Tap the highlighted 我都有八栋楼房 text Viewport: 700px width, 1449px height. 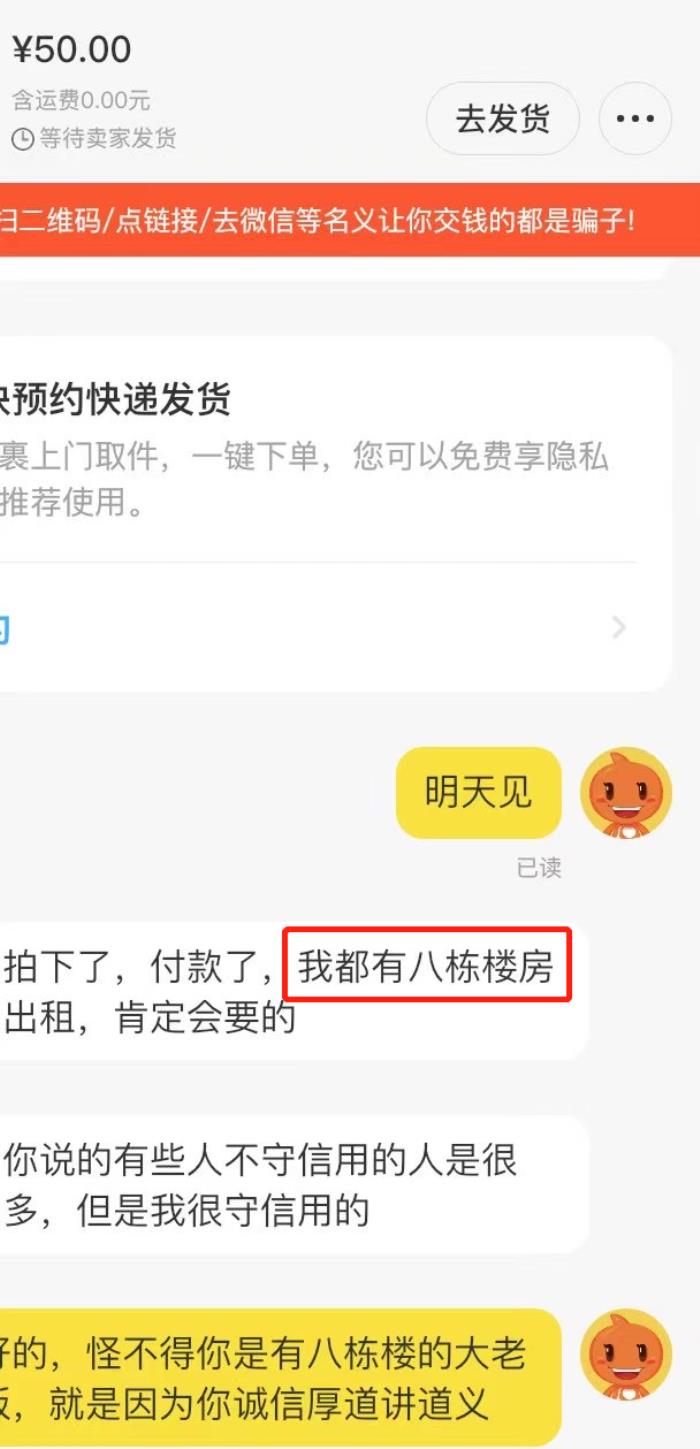[427, 965]
